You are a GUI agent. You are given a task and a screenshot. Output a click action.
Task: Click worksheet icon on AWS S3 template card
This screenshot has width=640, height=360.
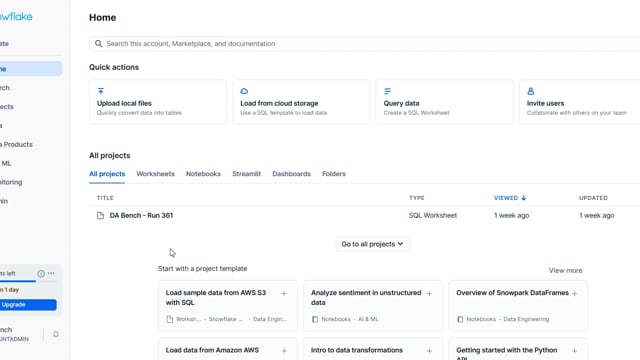coord(170,319)
